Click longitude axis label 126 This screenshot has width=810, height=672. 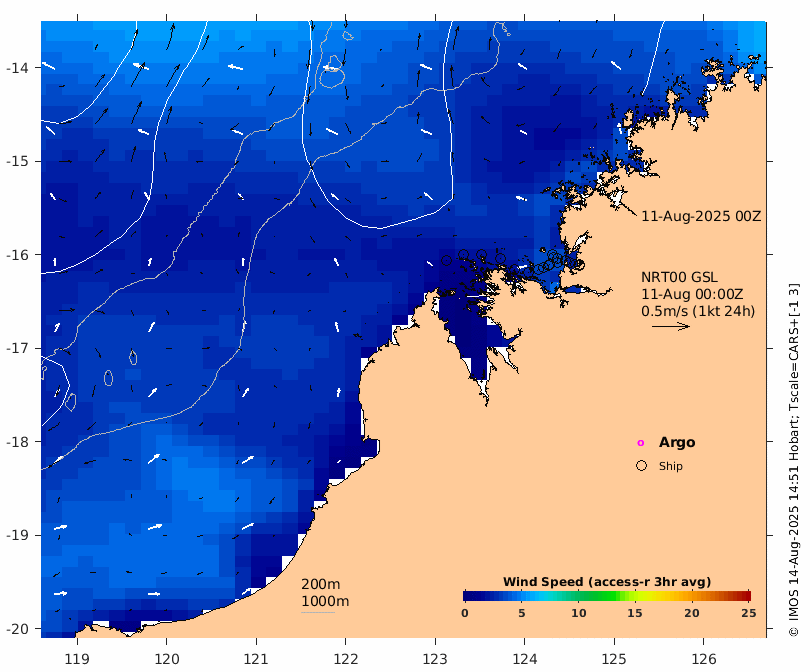point(704,659)
